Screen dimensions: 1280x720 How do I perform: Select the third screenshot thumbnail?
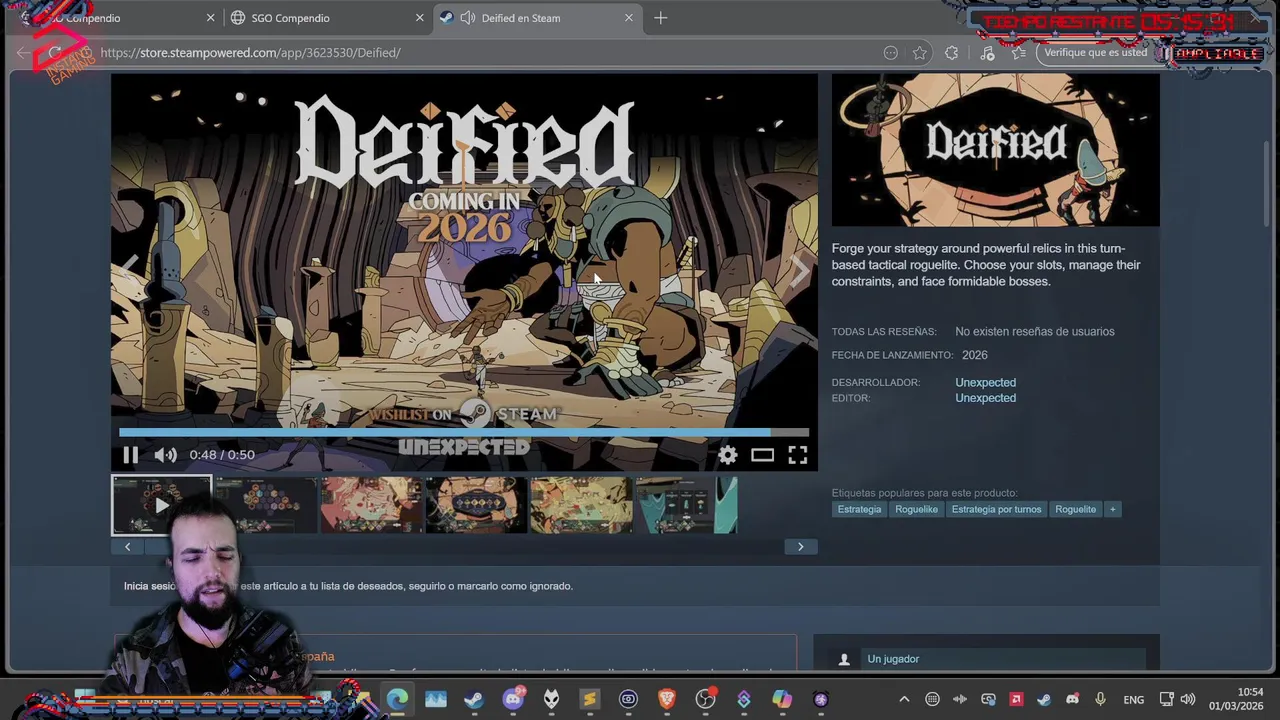point(371,505)
